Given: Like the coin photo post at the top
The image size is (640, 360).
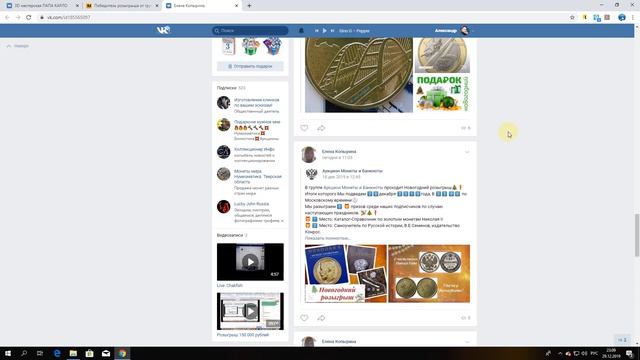Looking at the screenshot, I should click(304, 128).
